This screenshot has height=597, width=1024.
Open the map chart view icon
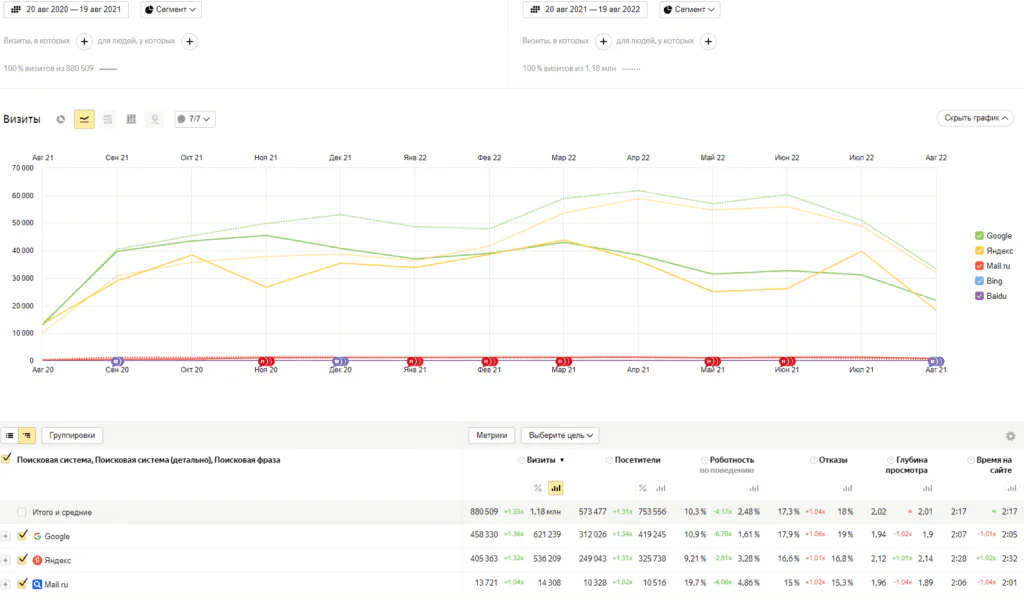coord(155,120)
